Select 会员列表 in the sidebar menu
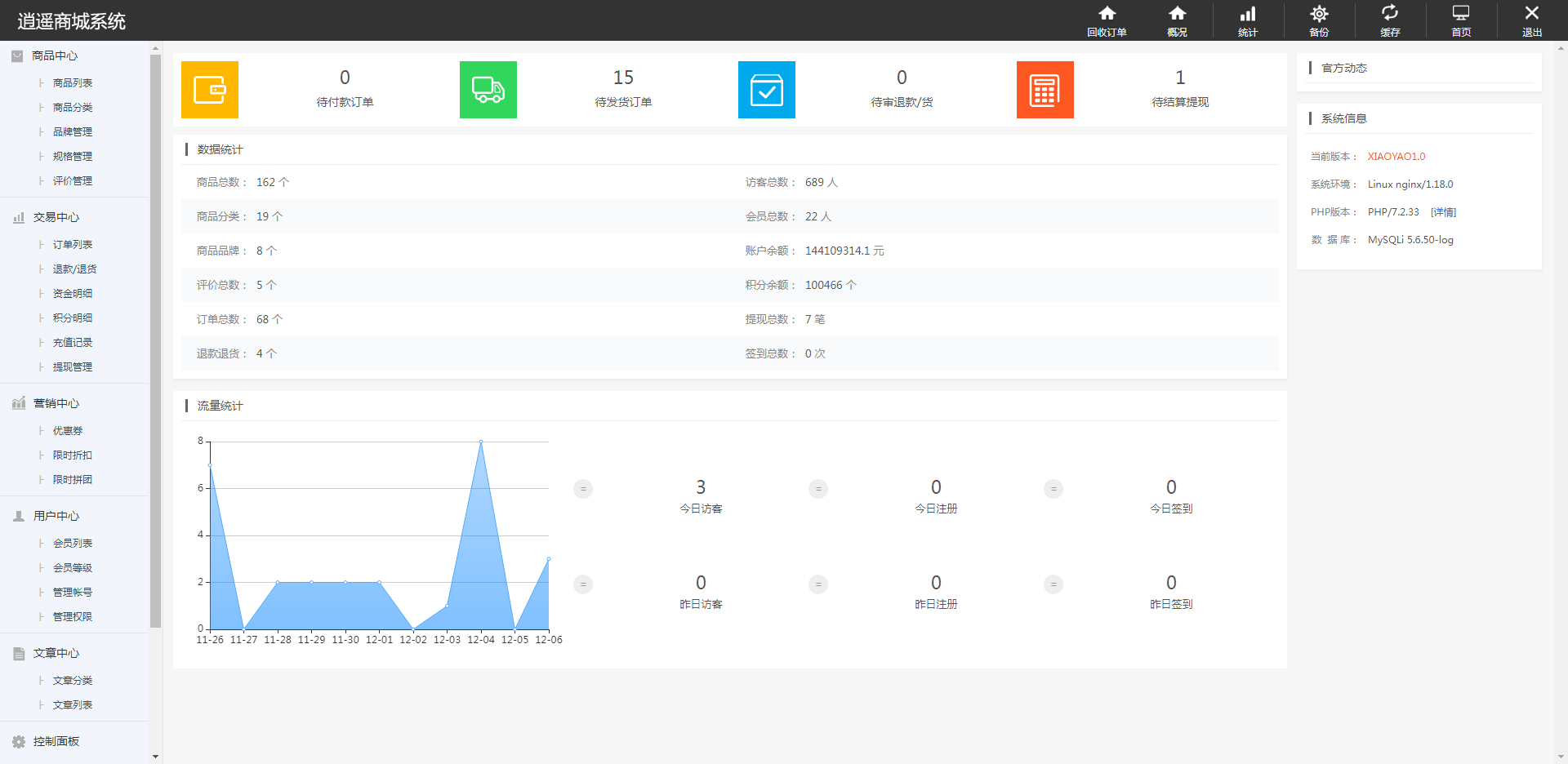This screenshot has width=1568, height=764. point(73,543)
